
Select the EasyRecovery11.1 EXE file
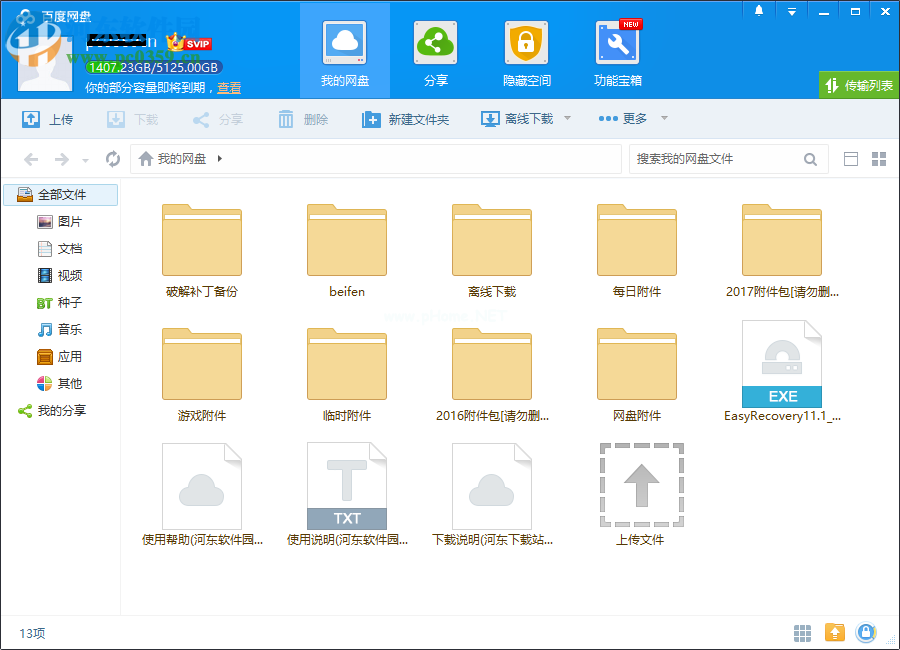(782, 372)
